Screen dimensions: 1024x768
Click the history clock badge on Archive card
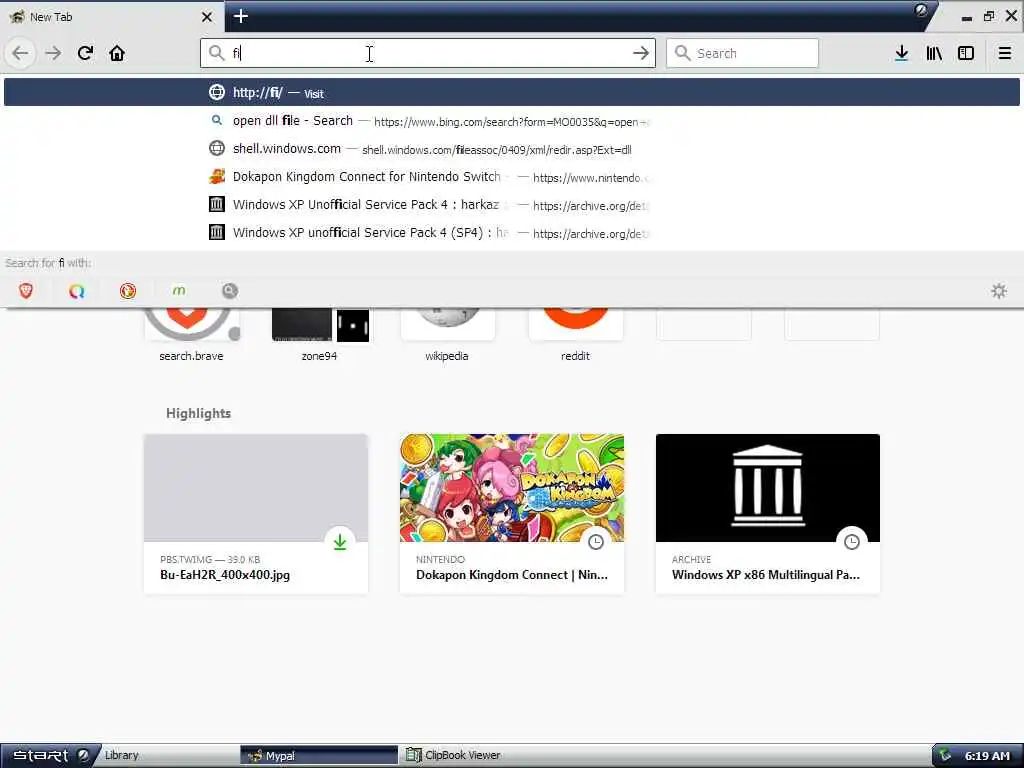(852, 541)
